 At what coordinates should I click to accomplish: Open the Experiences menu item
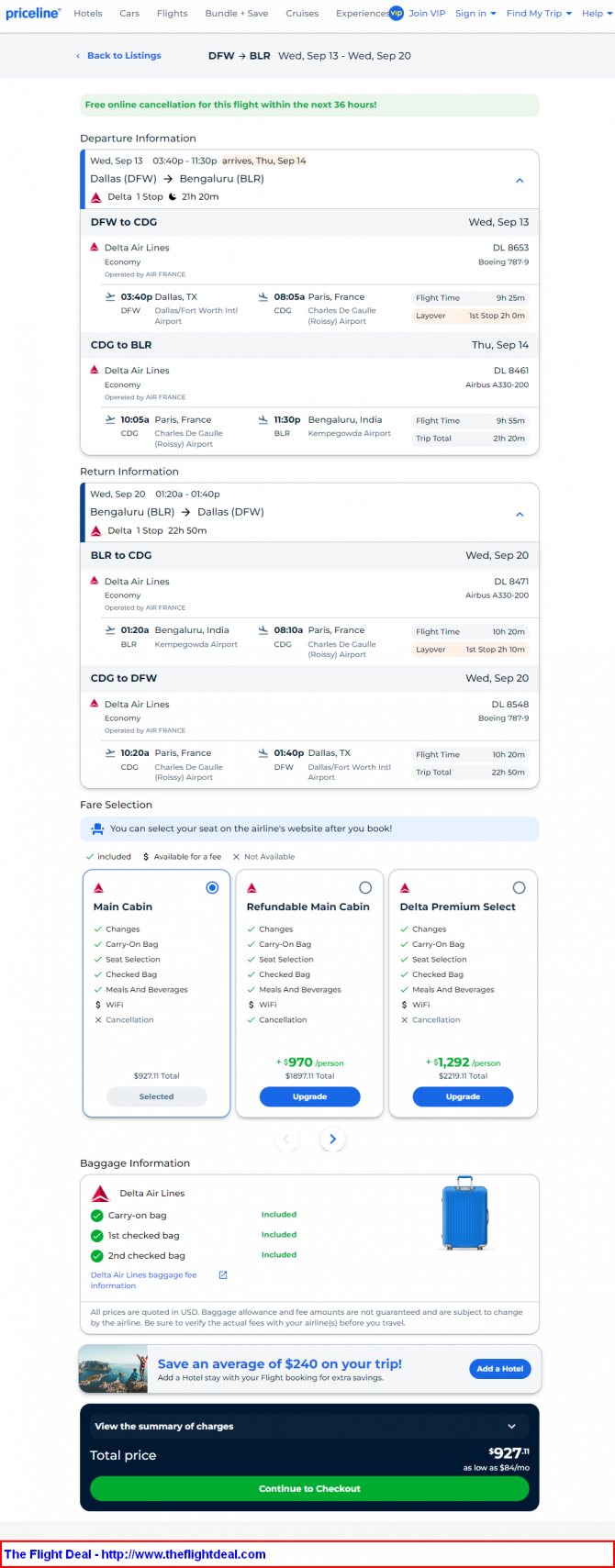click(x=362, y=14)
